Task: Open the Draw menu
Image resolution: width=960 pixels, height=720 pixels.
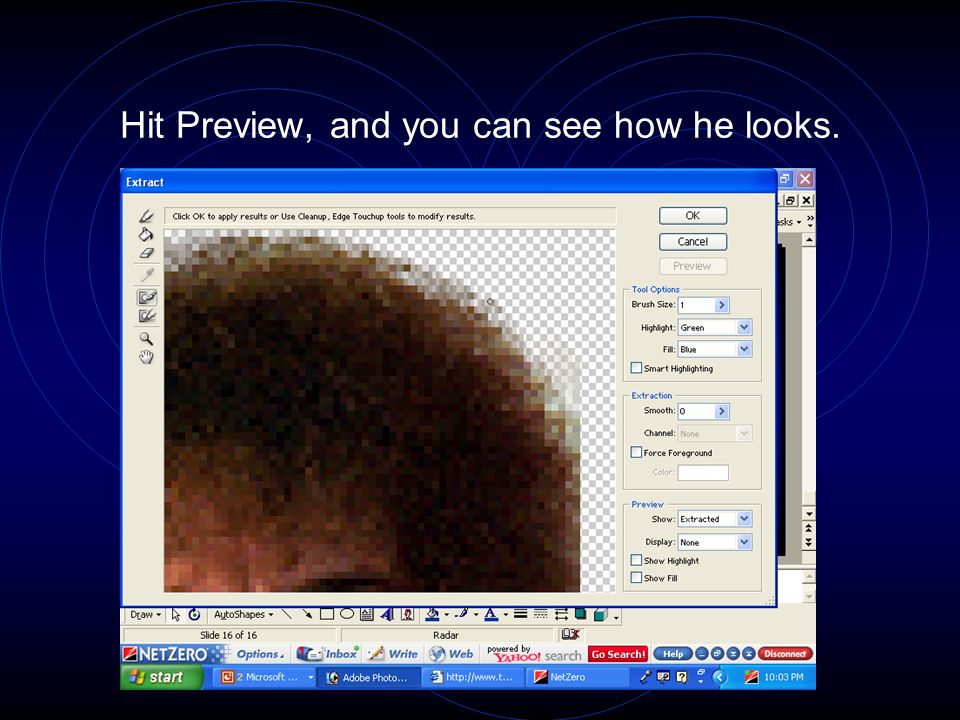Action: (145, 615)
